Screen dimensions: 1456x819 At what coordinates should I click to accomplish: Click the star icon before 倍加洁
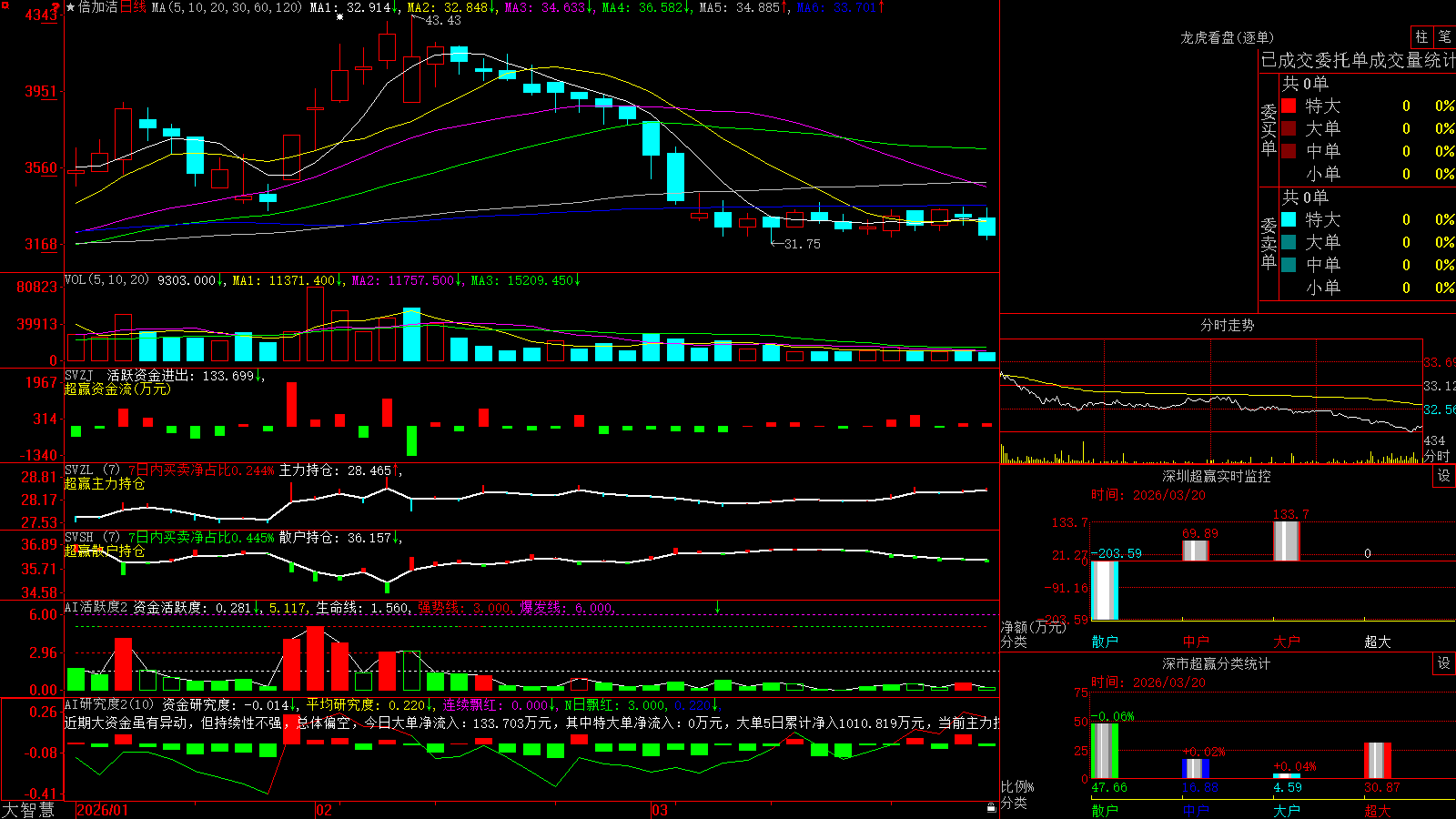click(x=71, y=7)
